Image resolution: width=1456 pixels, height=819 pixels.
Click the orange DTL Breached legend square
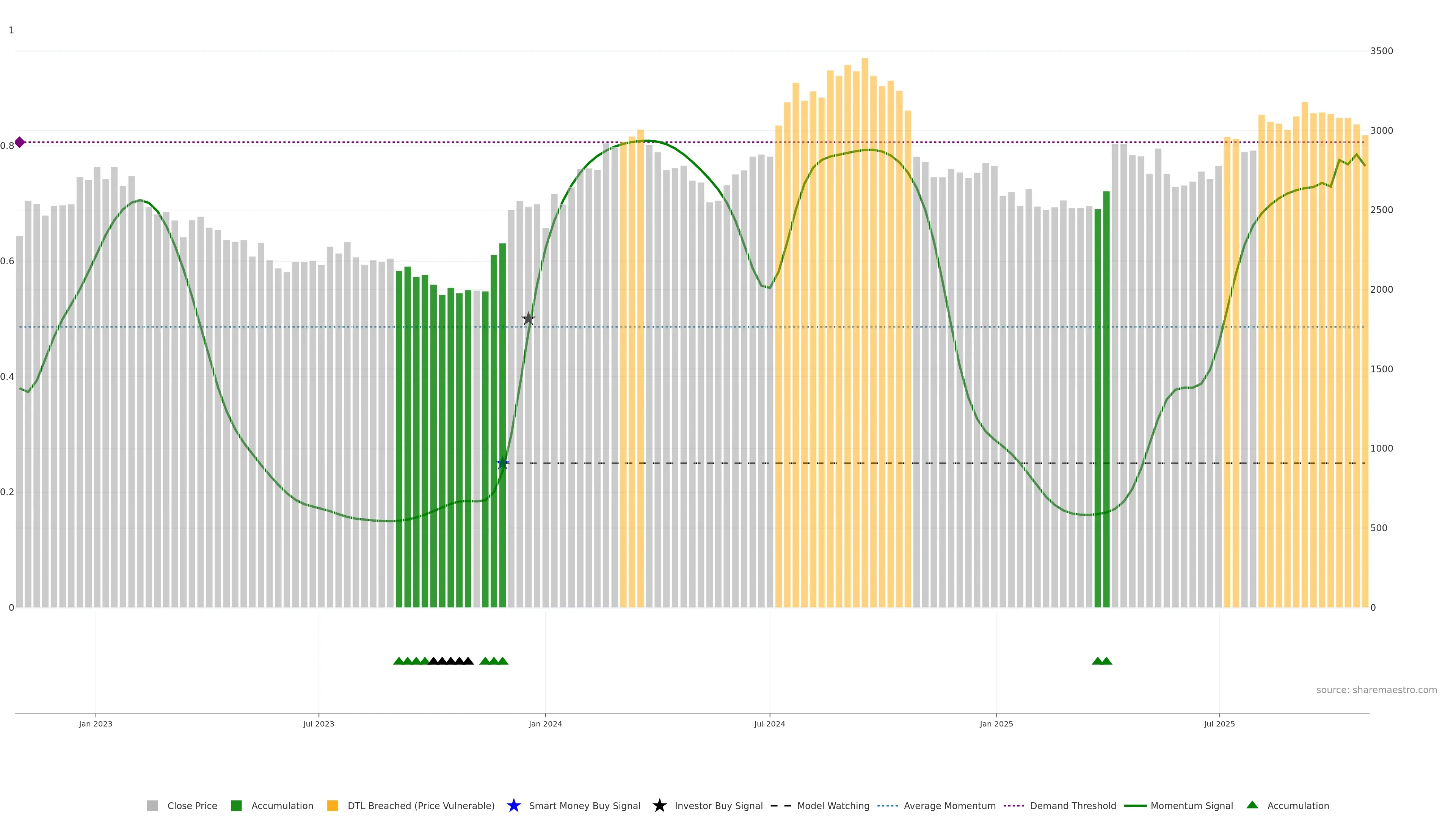333,805
